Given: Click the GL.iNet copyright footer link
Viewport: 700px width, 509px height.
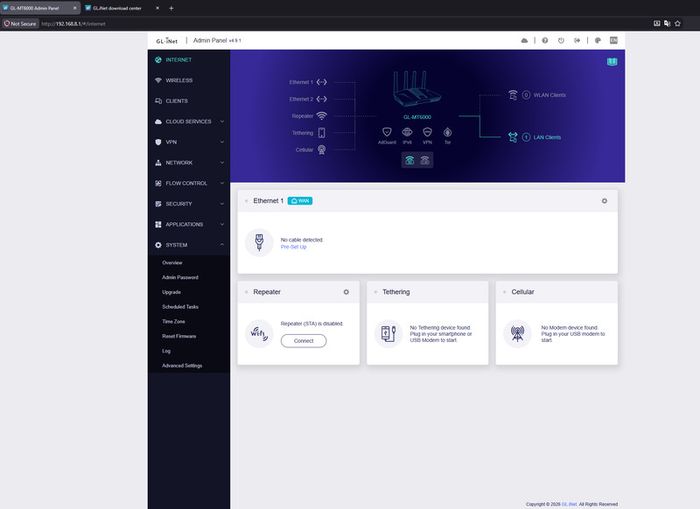Looking at the screenshot, I should coord(569,504).
